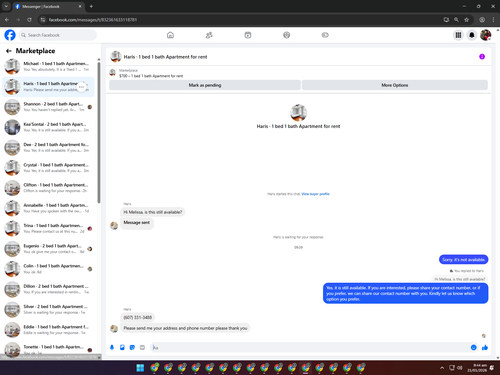Open your account profile picture menu
This screenshot has height=375, width=500.
pyautogui.click(x=485, y=35)
